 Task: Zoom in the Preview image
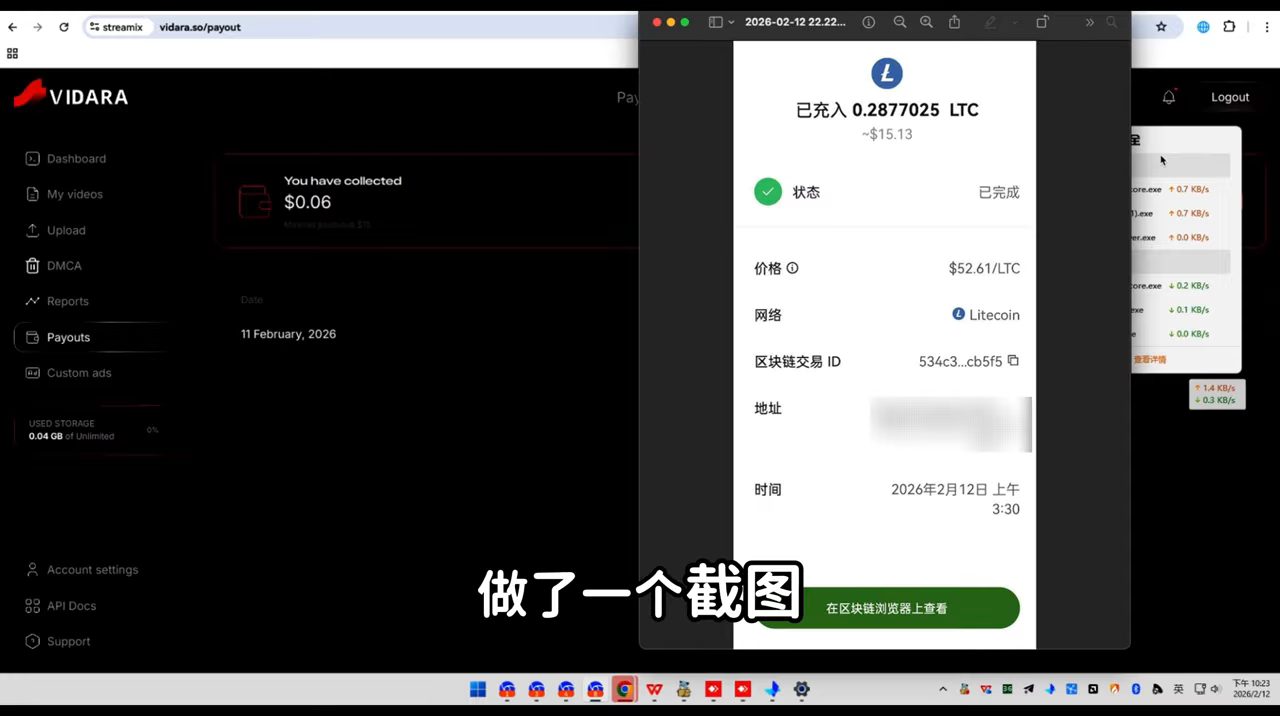(x=926, y=22)
